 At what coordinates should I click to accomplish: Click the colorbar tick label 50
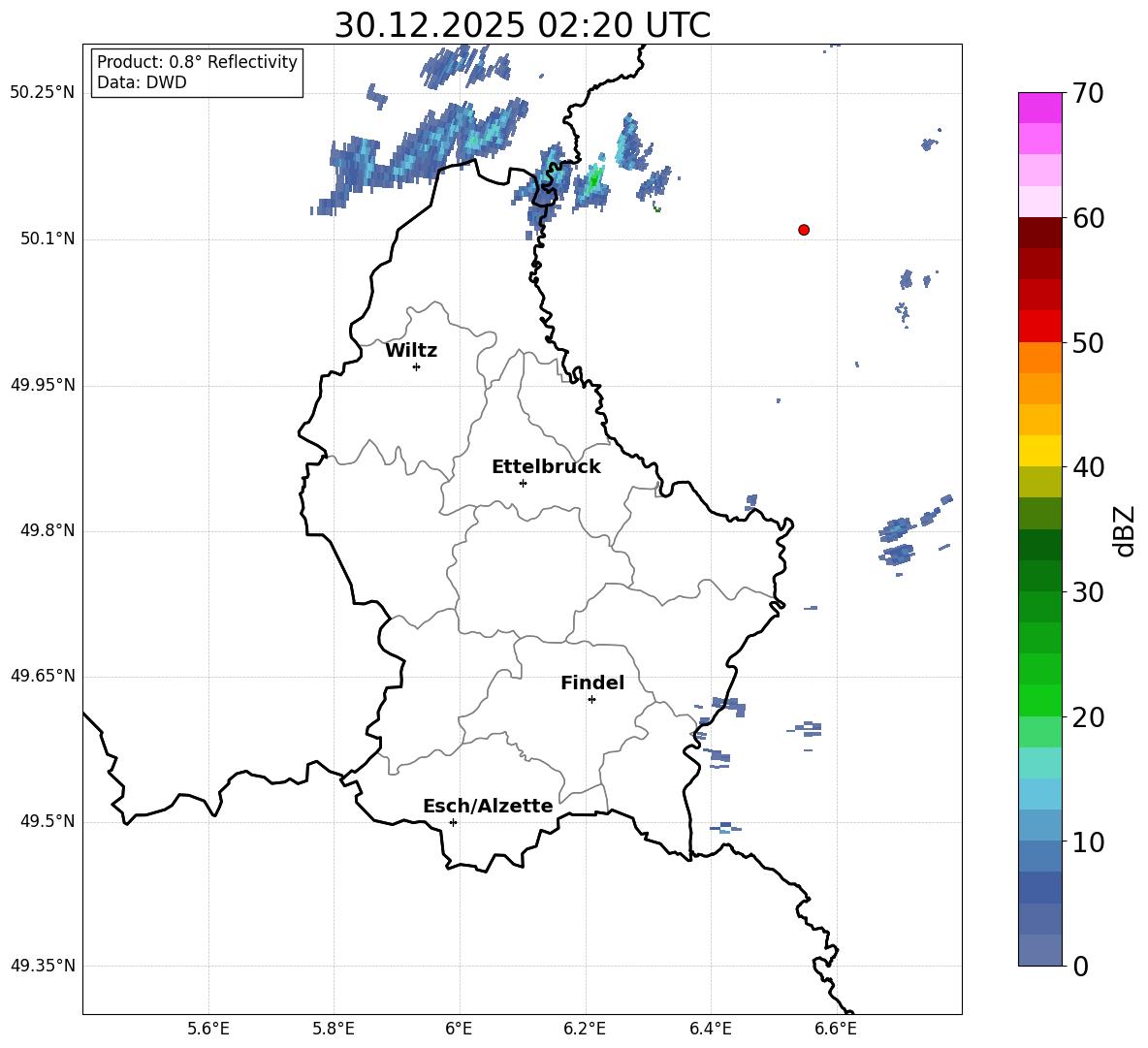click(1088, 342)
